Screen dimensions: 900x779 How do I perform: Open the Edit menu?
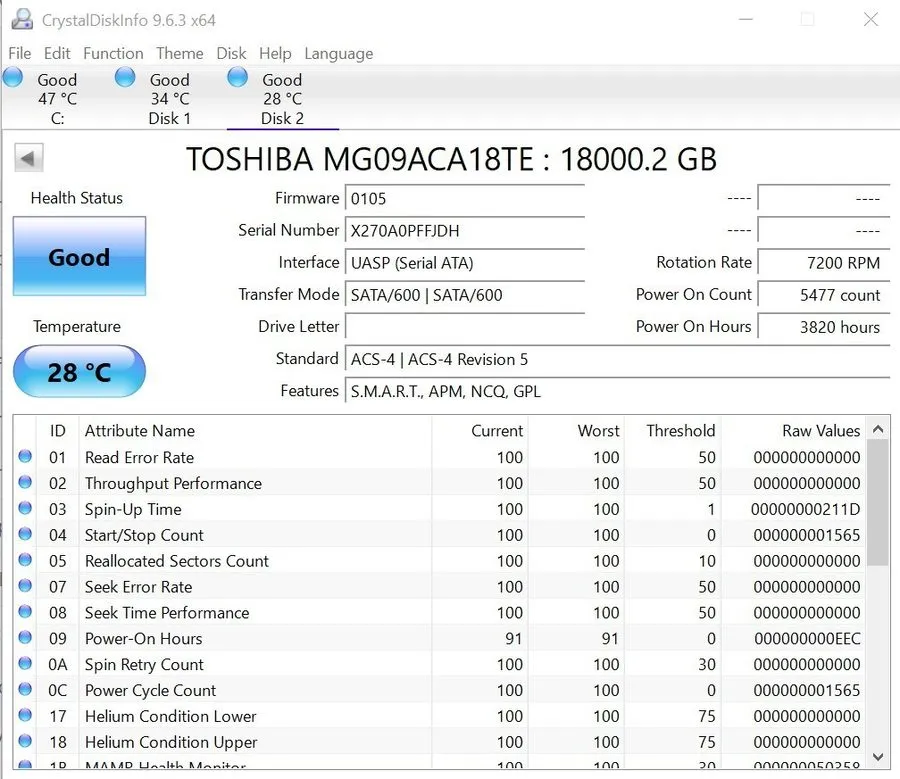[x=57, y=53]
